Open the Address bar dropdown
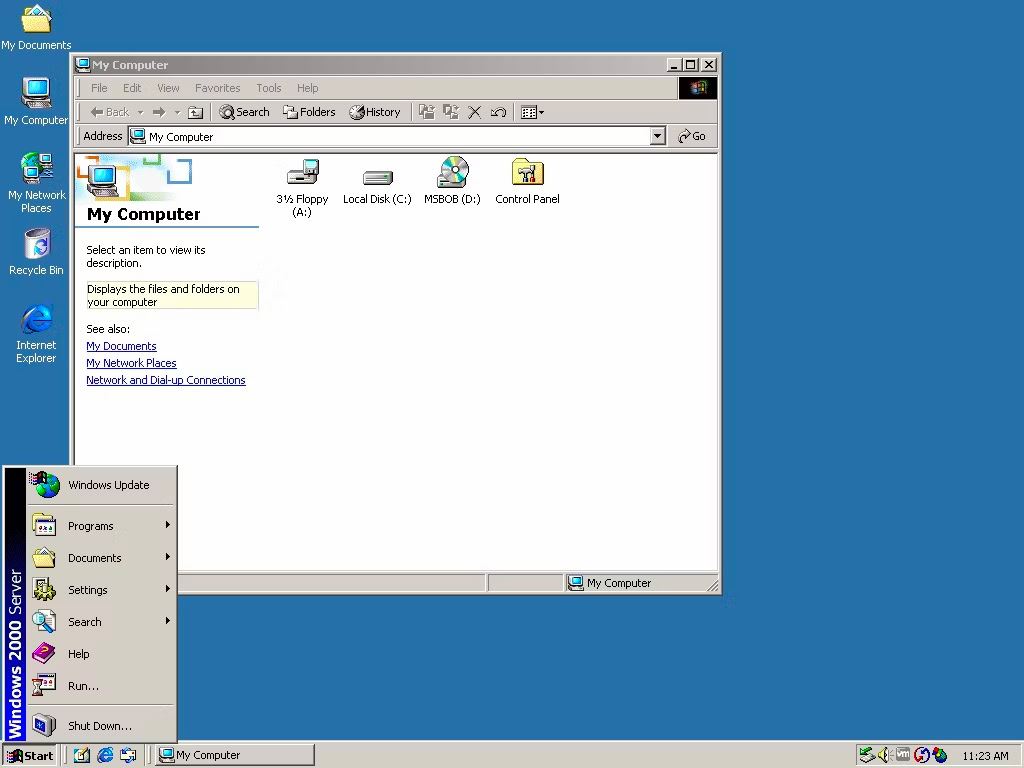Image resolution: width=1024 pixels, height=768 pixels. click(657, 136)
